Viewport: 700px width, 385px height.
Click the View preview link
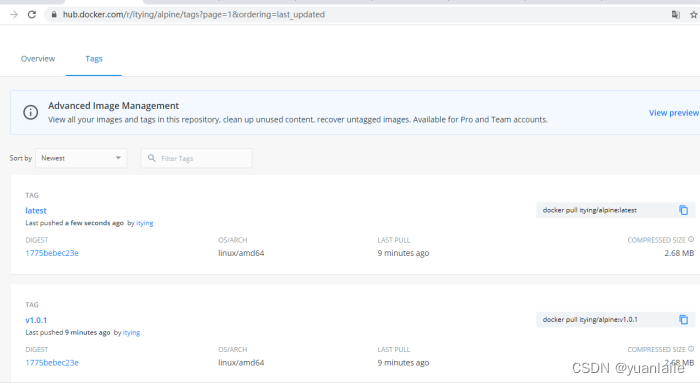(674, 113)
